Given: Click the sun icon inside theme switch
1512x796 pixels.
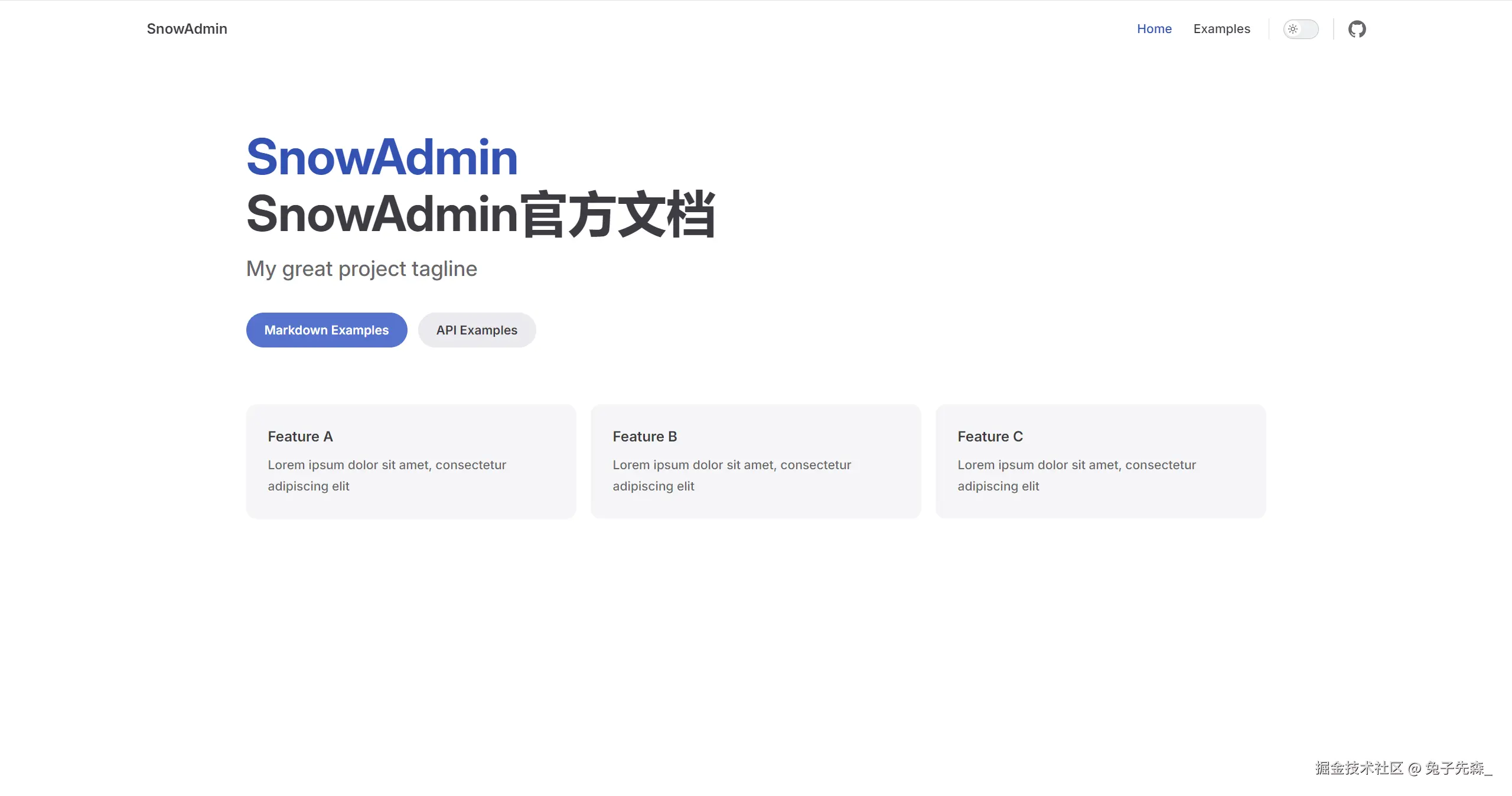Looking at the screenshot, I should (1293, 29).
